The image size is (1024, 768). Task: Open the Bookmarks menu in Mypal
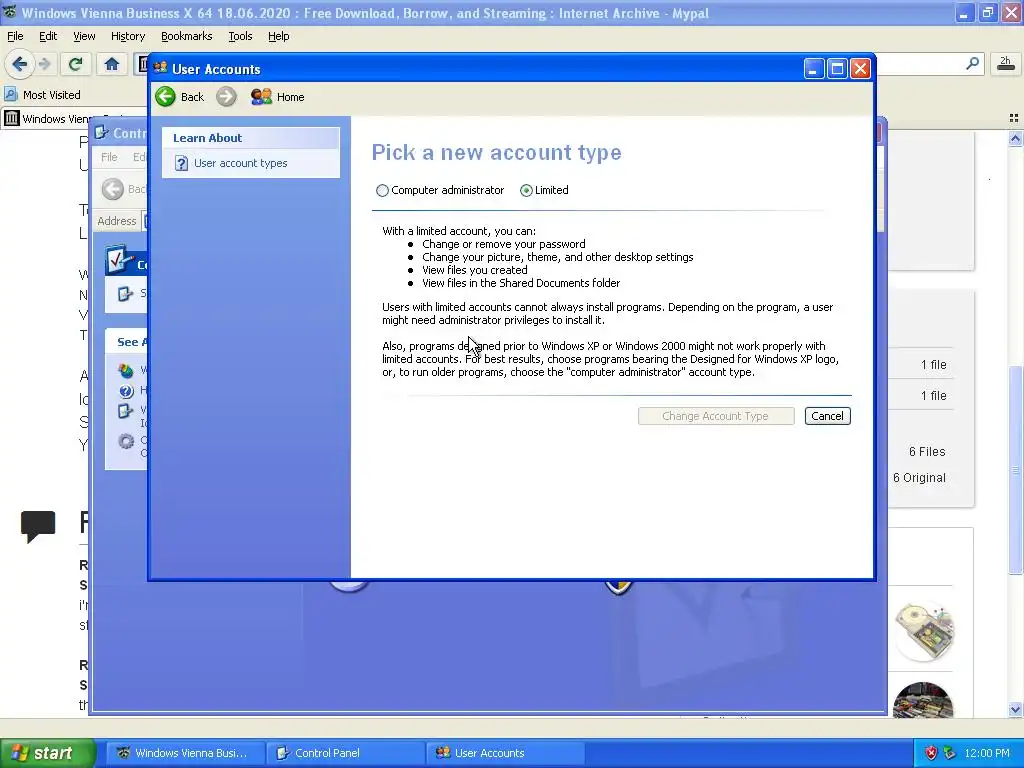click(186, 36)
